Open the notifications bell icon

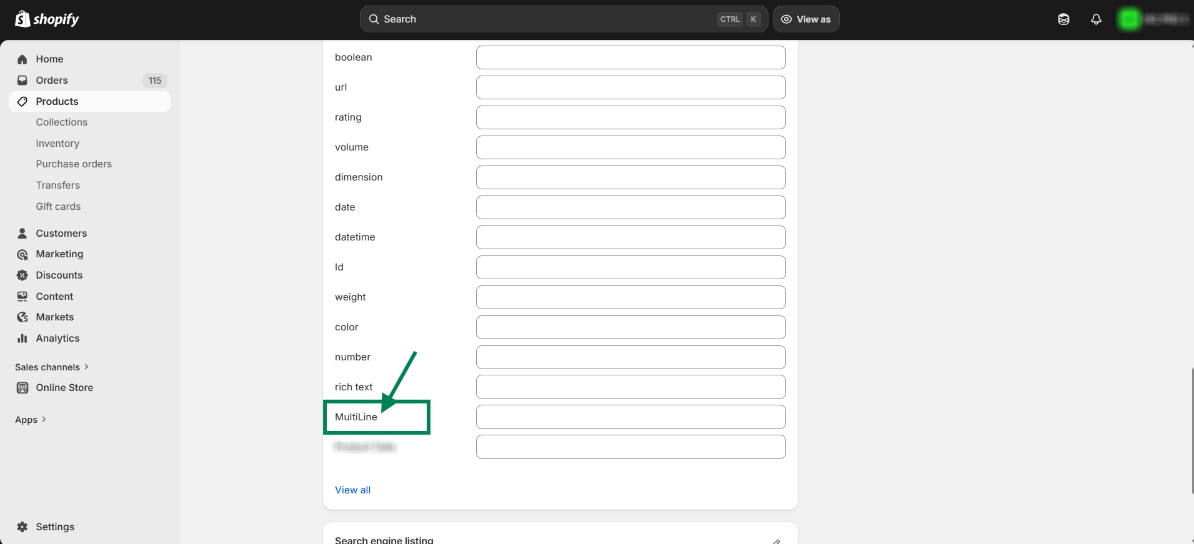pyautogui.click(x=1096, y=19)
